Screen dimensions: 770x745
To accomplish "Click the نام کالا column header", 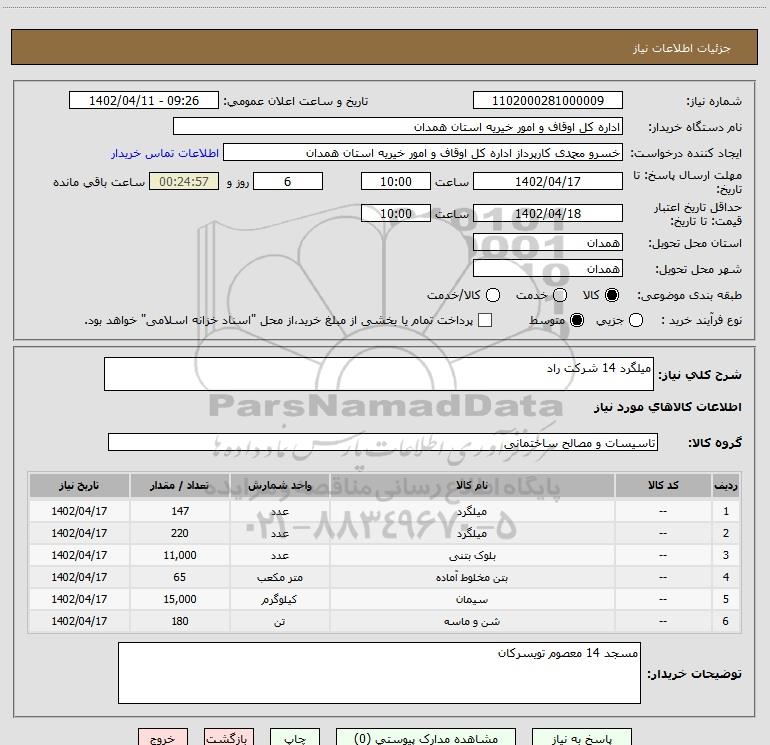I will click(472, 485).
